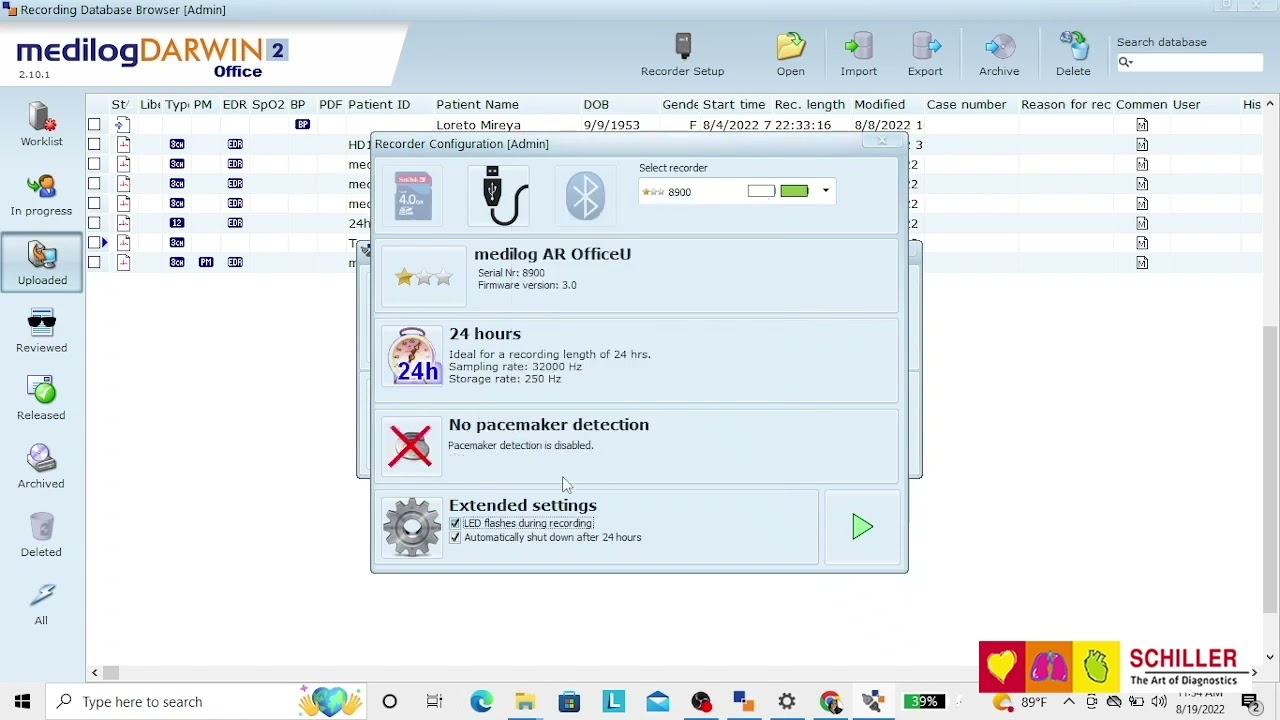Screen dimensions: 1280x720
Task: Click the 9/9/1953 date of birth cell
Action: (x=611, y=125)
